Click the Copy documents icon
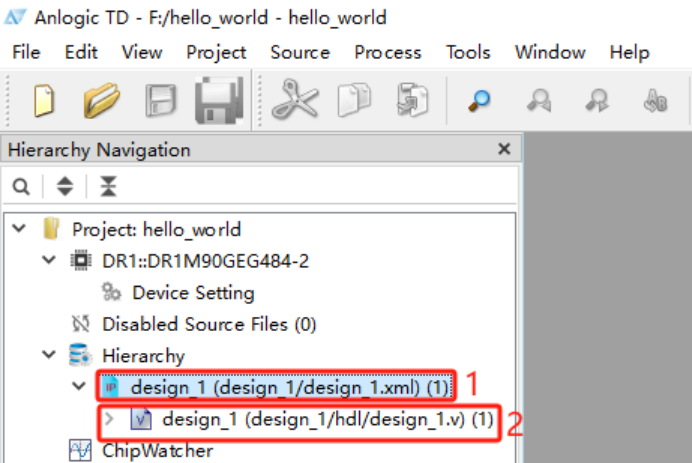Image resolution: width=692 pixels, height=463 pixels. 354,100
